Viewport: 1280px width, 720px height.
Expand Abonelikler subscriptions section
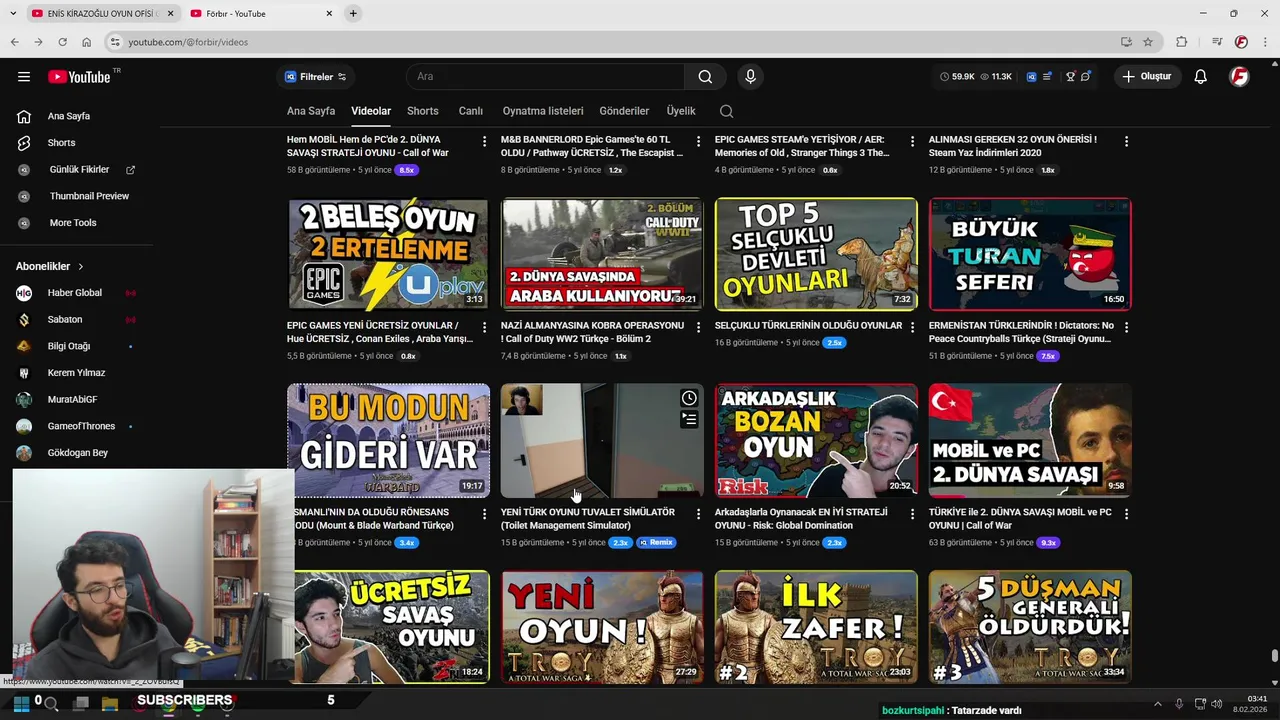(50, 266)
